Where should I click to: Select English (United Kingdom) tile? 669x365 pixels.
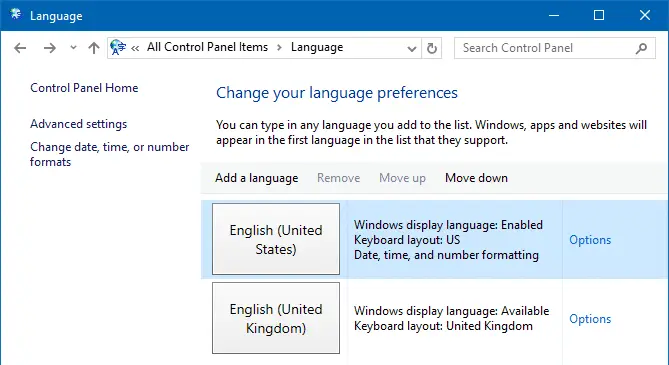pos(276,318)
